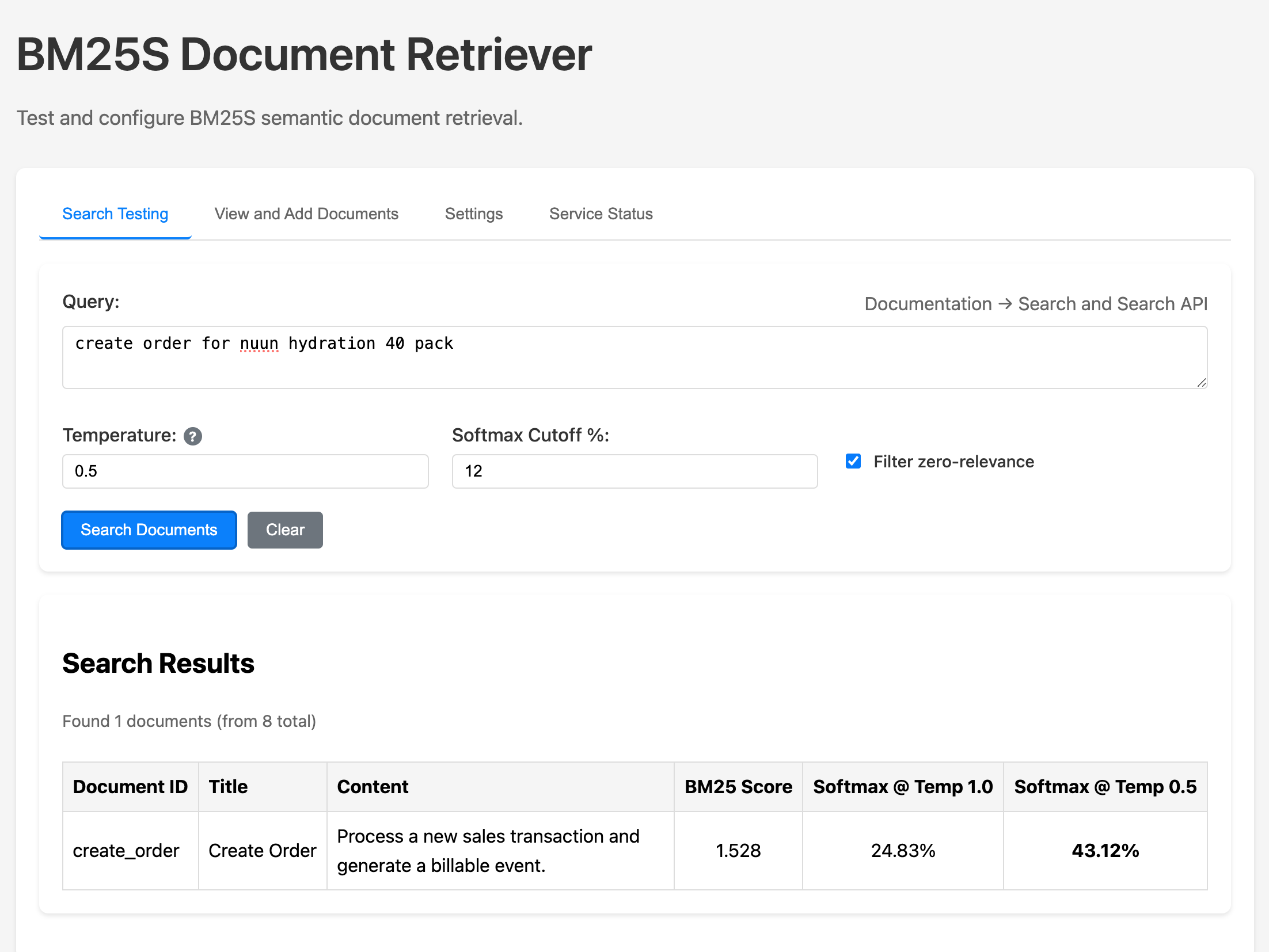1269x952 pixels.
Task: Click the BM25 Score column header
Action: (738, 787)
